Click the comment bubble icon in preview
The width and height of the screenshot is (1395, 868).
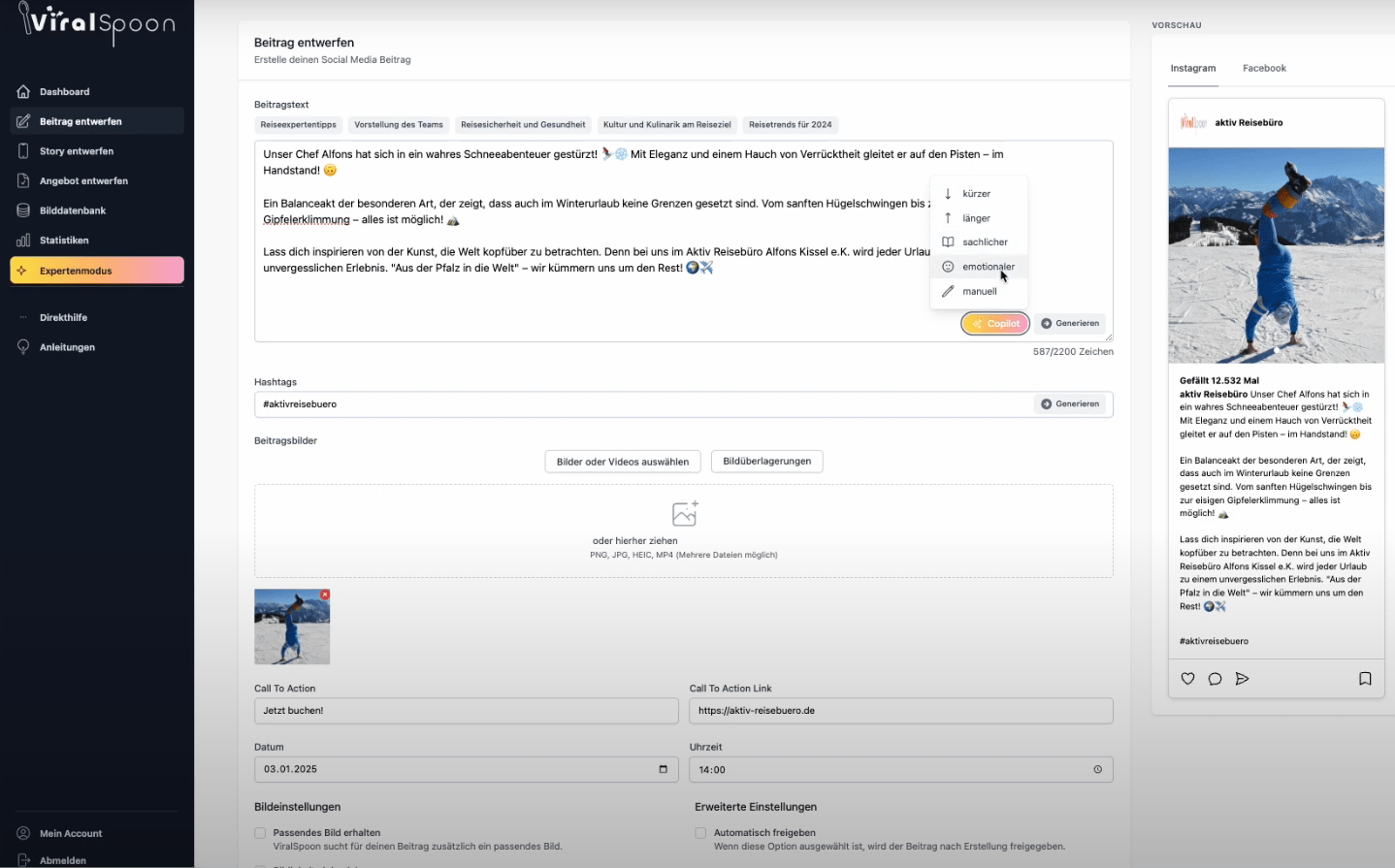click(x=1215, y=679)
